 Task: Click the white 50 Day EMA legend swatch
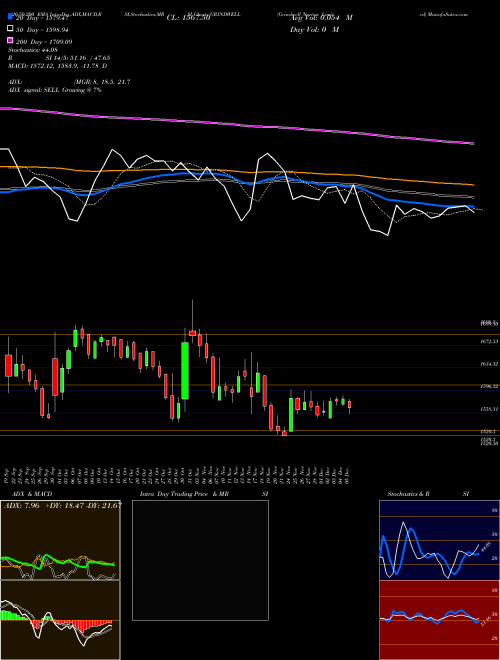(x=10, y=29)
